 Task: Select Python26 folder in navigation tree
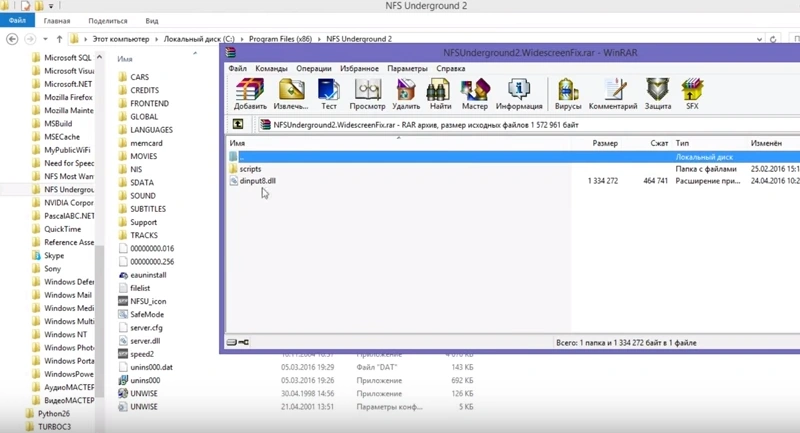pyautogui.click(x=48, y=414)
